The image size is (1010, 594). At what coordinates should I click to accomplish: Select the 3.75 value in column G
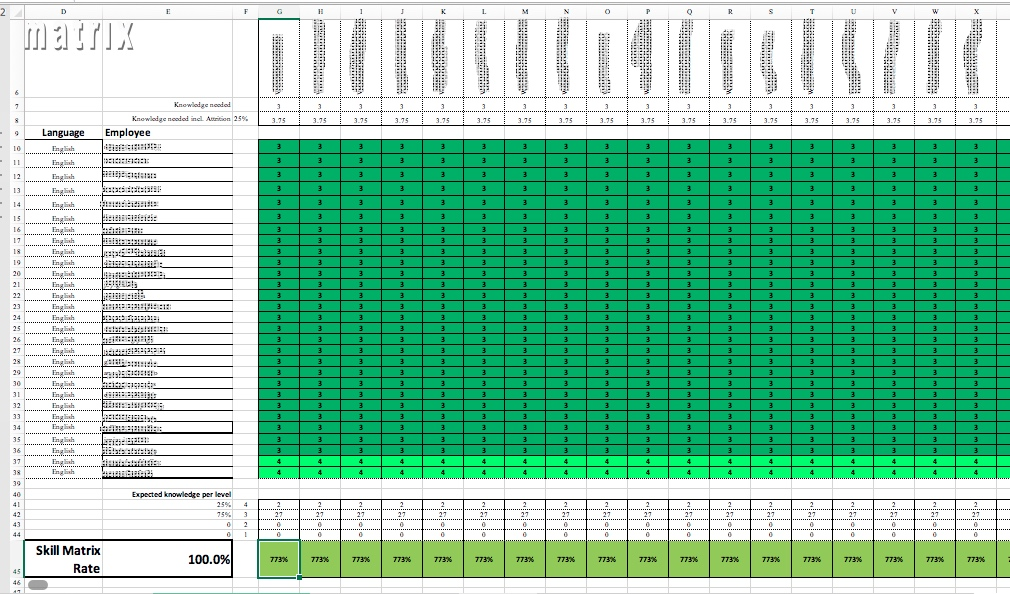point(279,120)
